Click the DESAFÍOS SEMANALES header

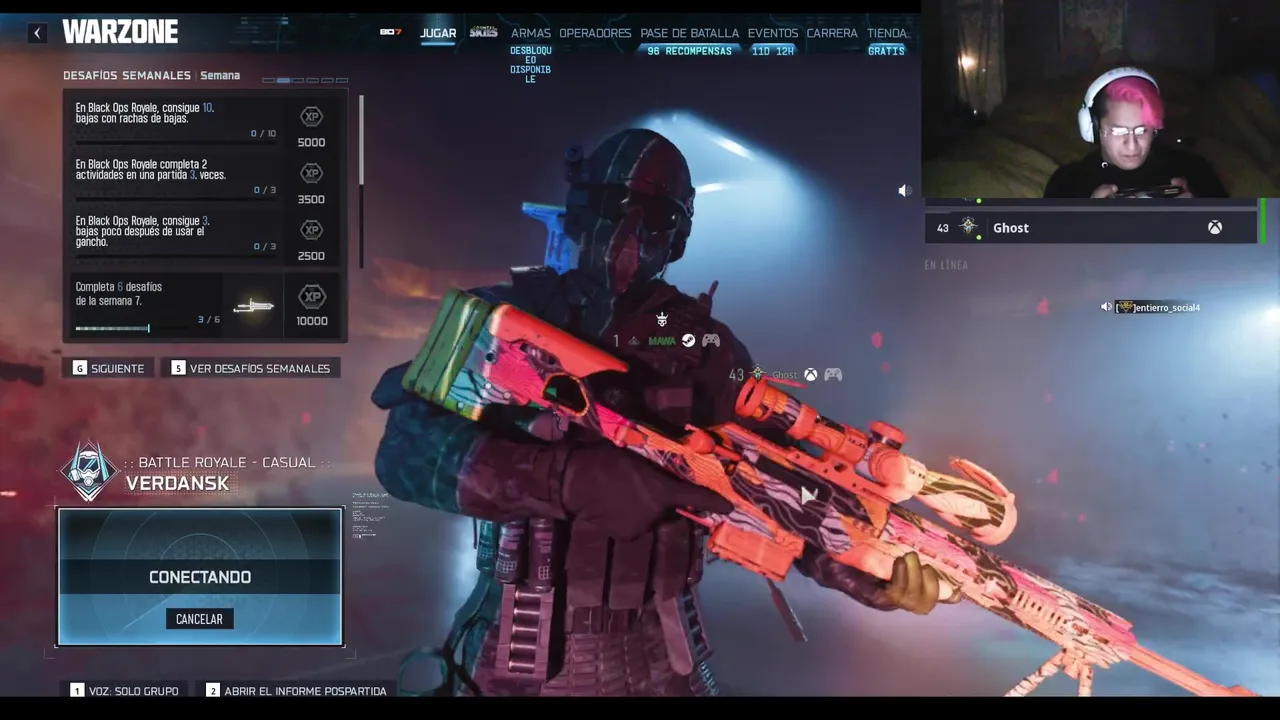coord(127,76)
